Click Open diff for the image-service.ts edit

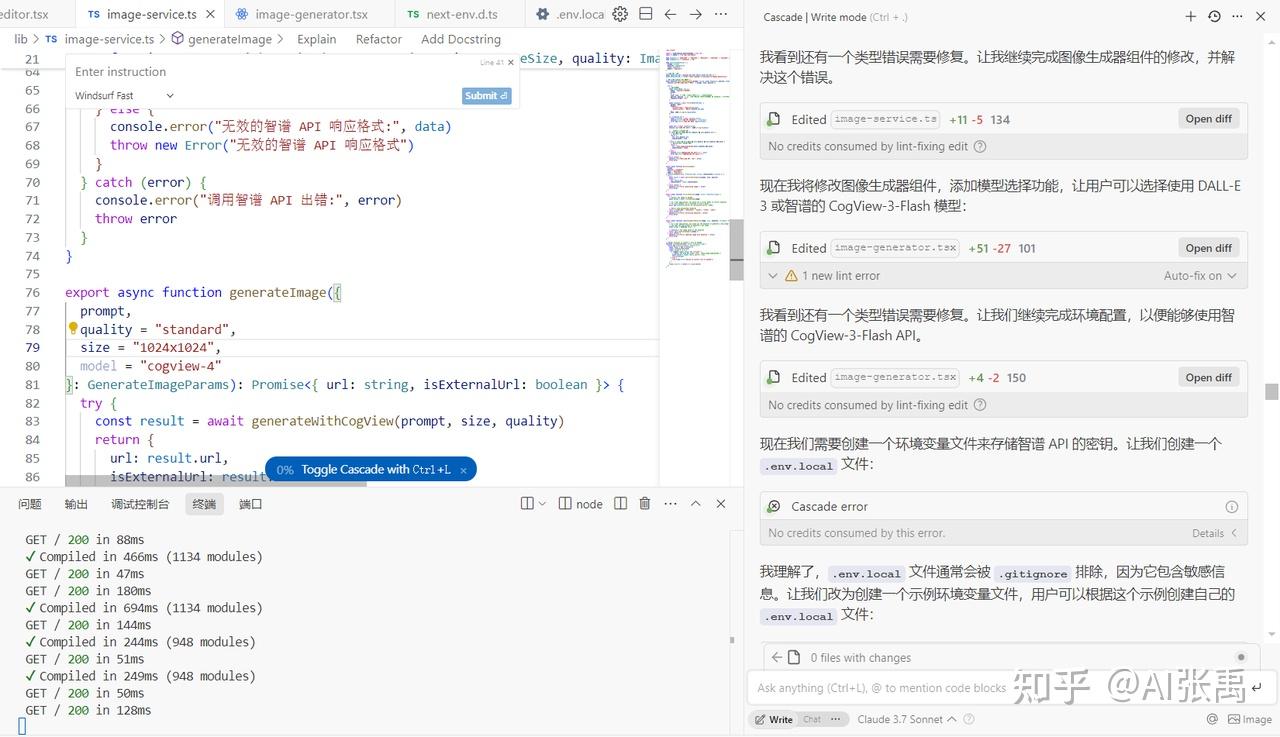[x=1208, y=118]
